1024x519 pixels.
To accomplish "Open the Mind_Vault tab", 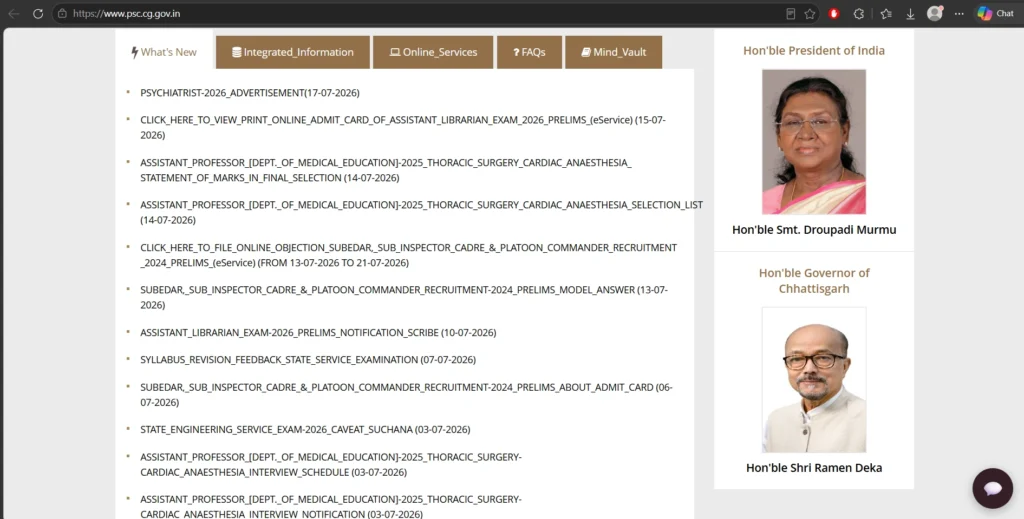I will 613,52.
